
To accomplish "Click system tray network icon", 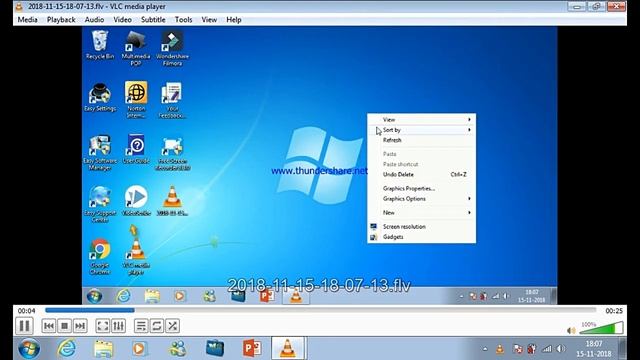I will pos(547,349).
